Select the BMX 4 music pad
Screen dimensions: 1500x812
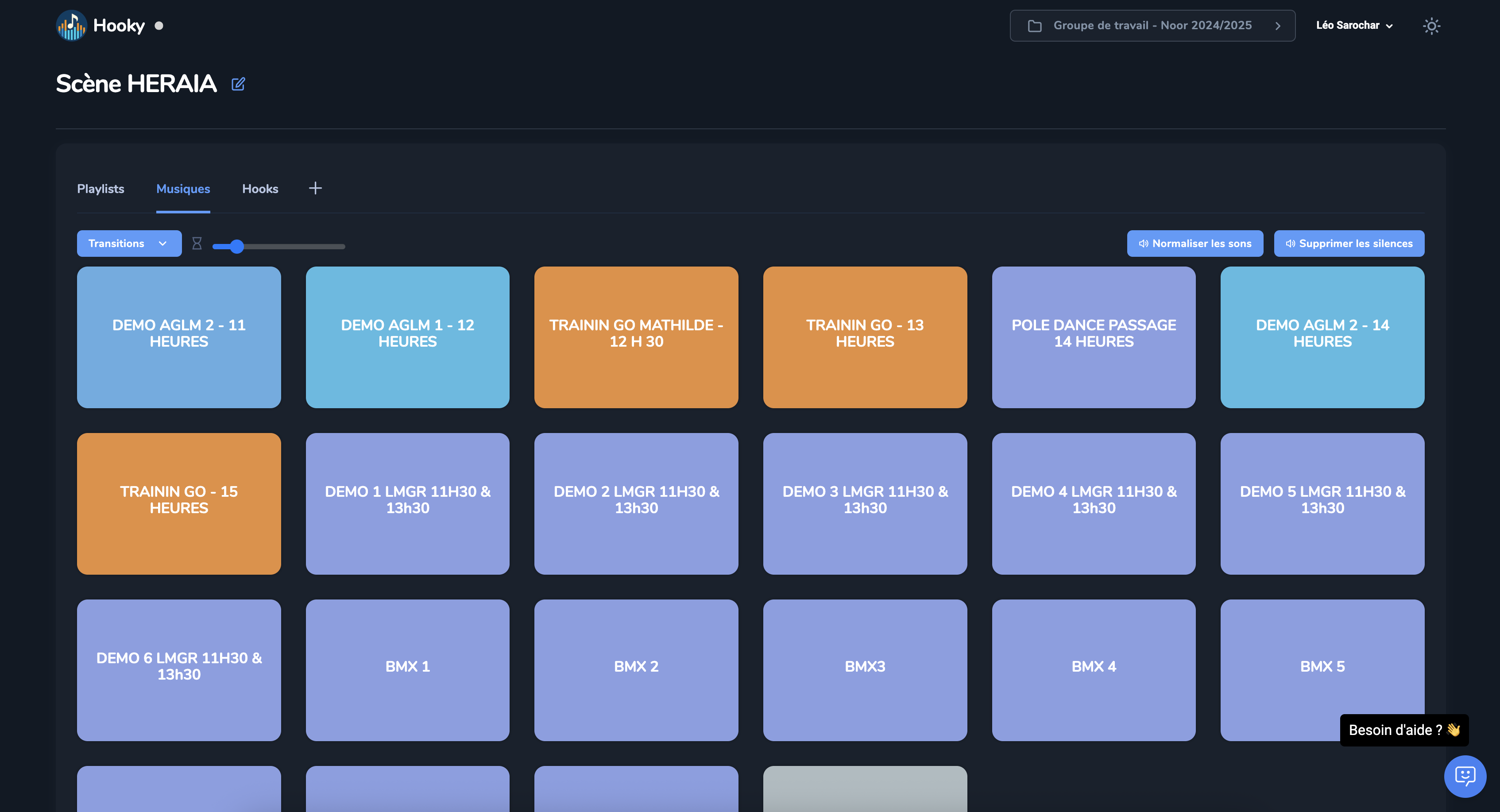click(x=1093, y=670)
